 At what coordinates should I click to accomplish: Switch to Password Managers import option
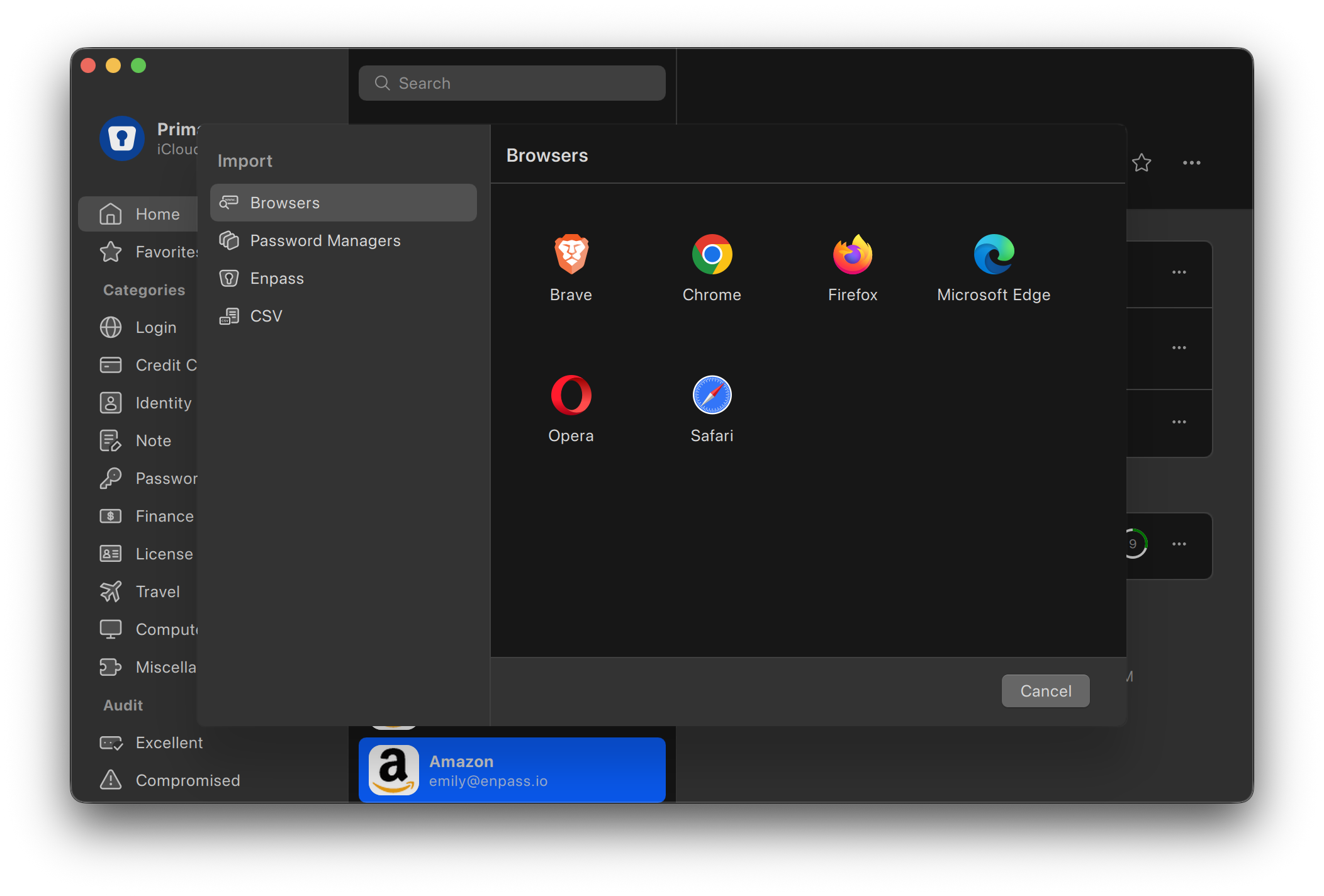(x=344, y=240)
